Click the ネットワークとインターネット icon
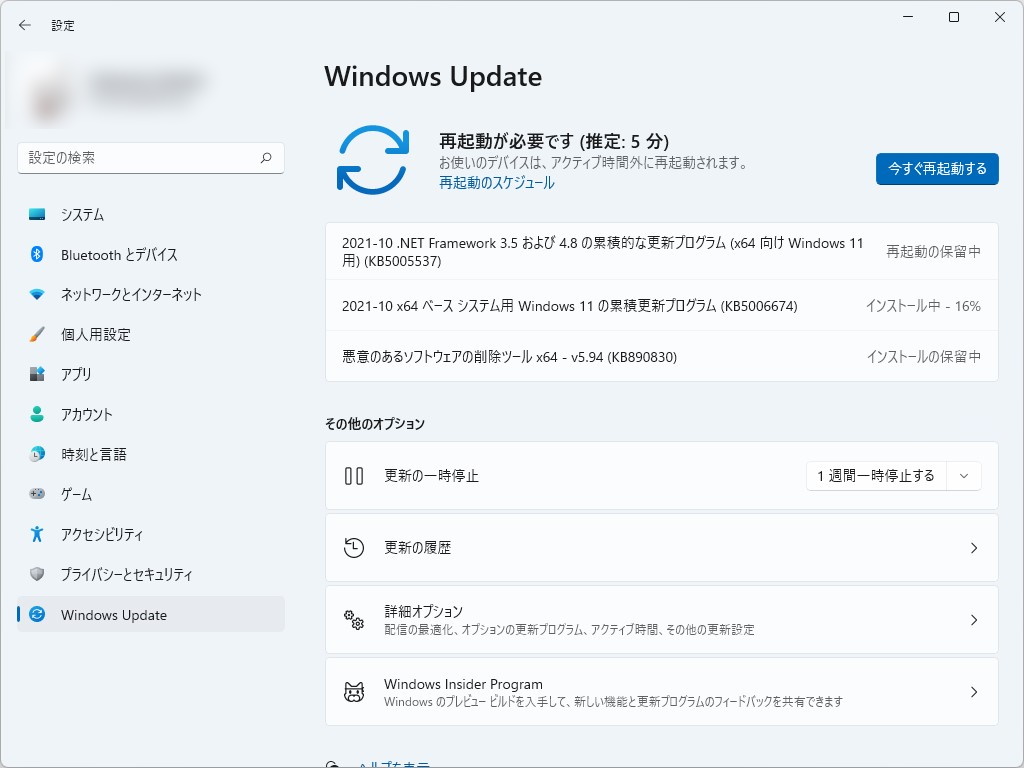 pos(35,294)
